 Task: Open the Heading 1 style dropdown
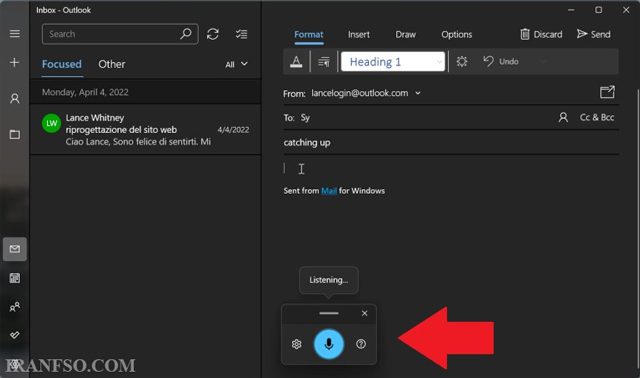(393, 62)
